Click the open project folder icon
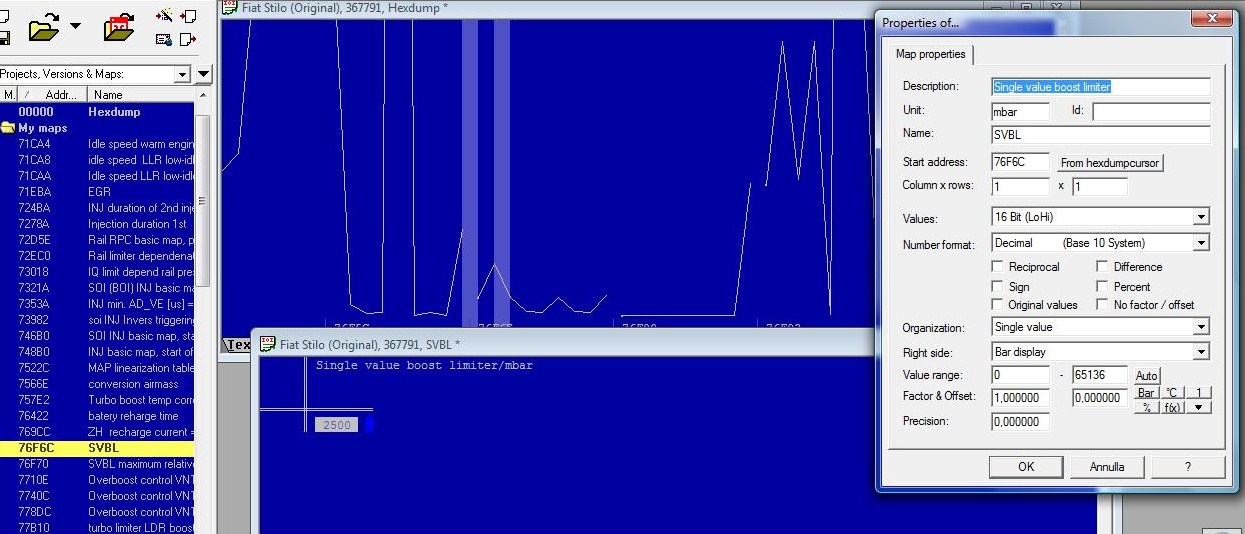Viewport: 1245px width, 534px height. [44, 27]
